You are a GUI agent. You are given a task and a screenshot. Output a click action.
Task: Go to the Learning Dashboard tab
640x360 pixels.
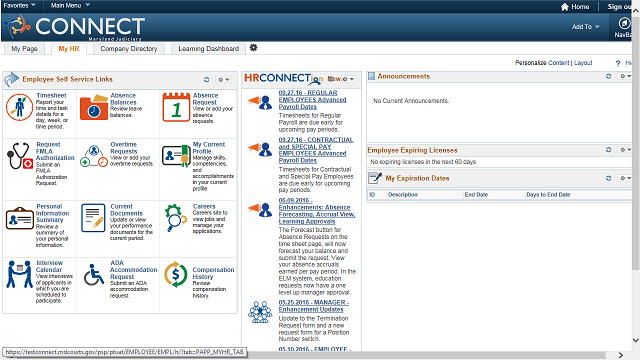pos(208,49)
